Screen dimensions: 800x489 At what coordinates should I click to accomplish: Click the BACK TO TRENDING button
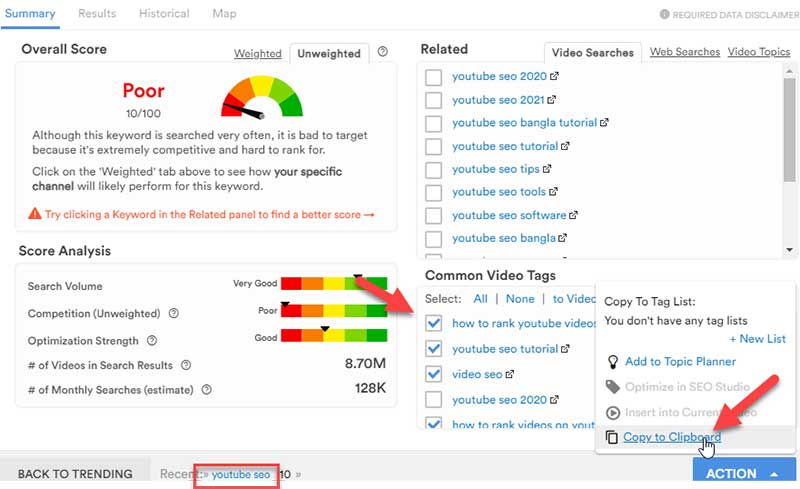tap(75, 474)
